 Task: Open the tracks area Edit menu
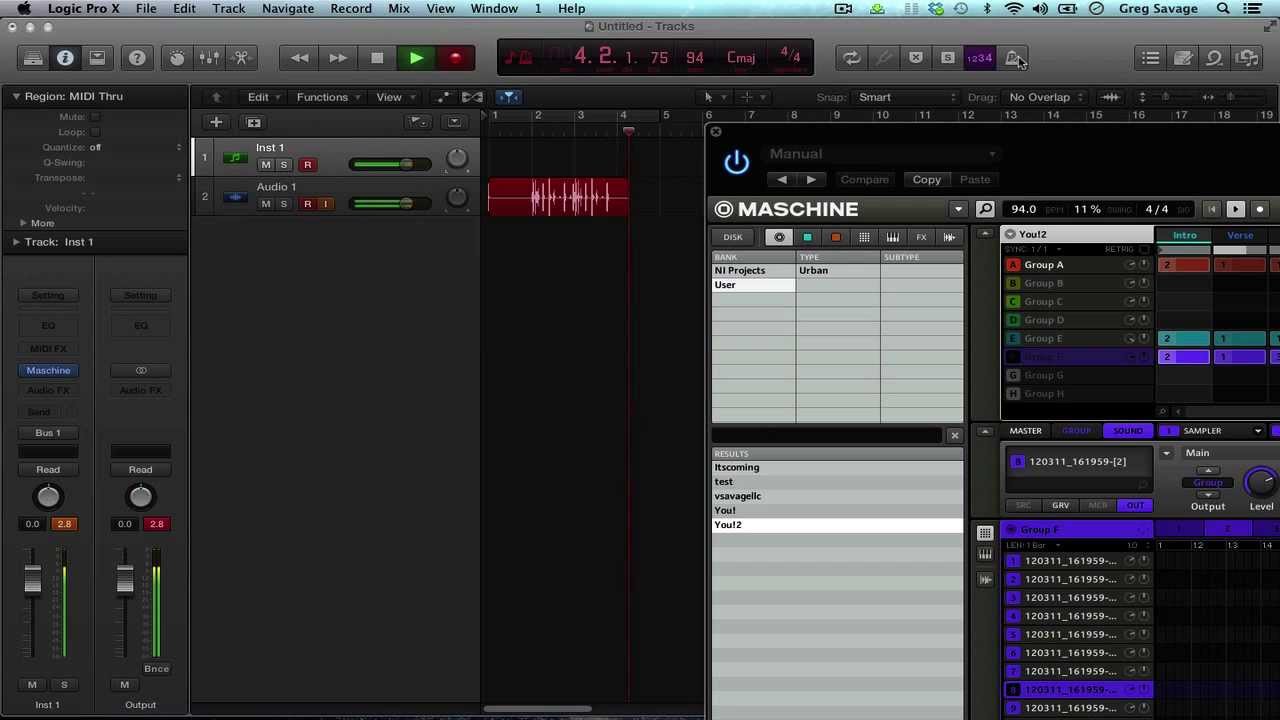pos(263,97)
